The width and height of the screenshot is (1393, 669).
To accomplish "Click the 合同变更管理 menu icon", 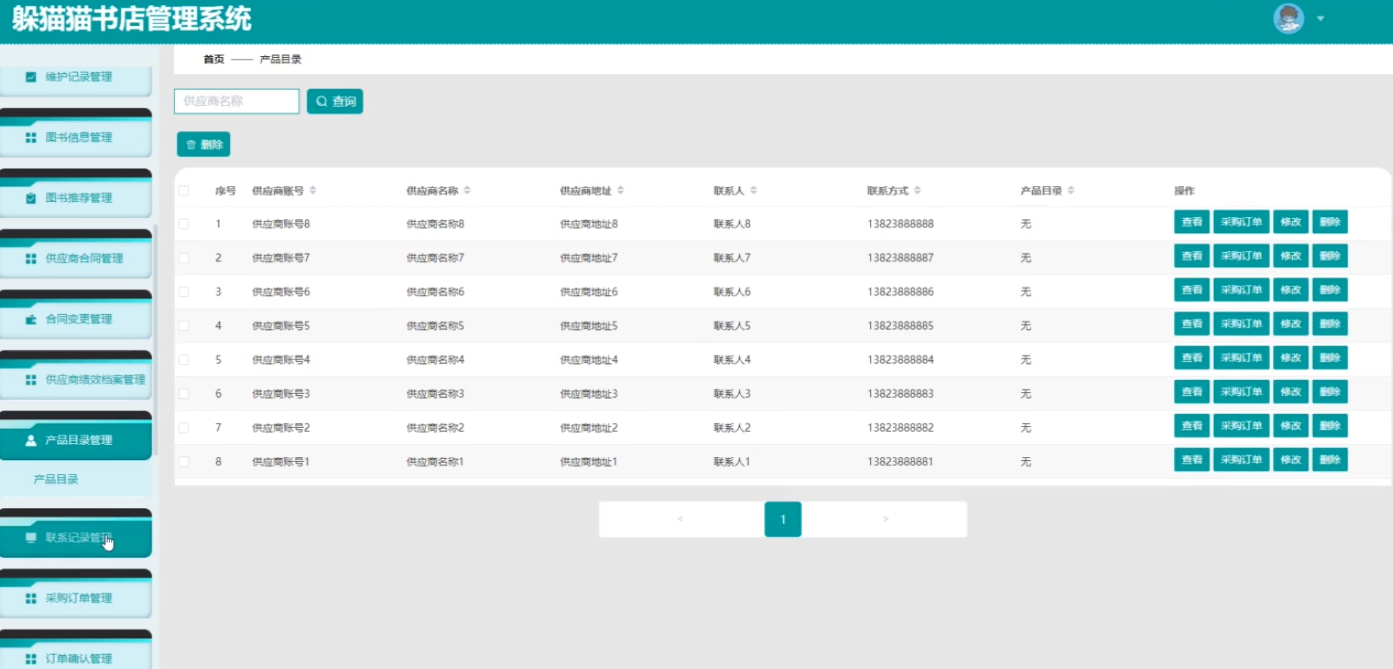I will click(x=31, y=320).
